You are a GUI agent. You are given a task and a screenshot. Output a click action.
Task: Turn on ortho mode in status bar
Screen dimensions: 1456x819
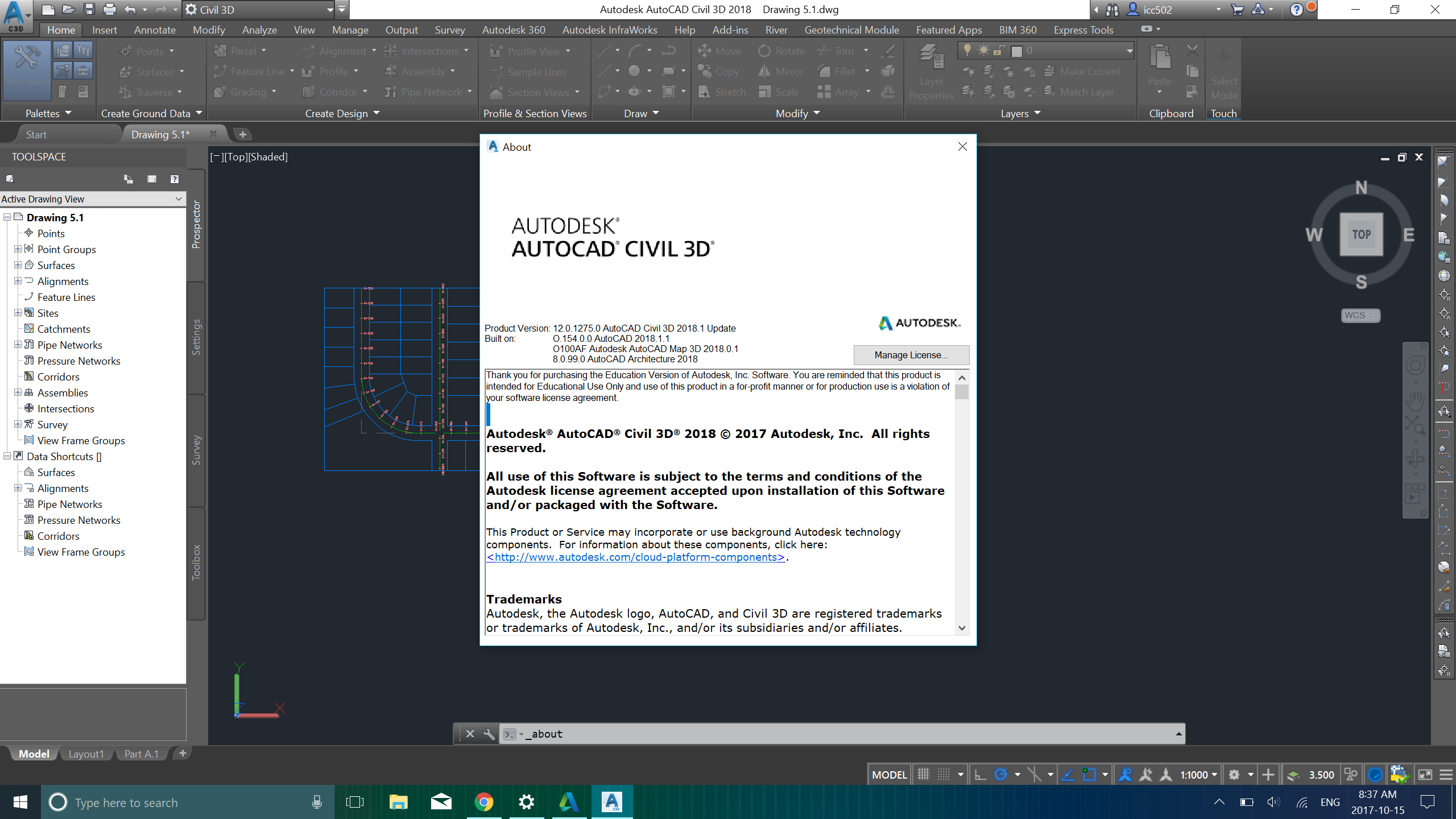(x=979, y=774)
